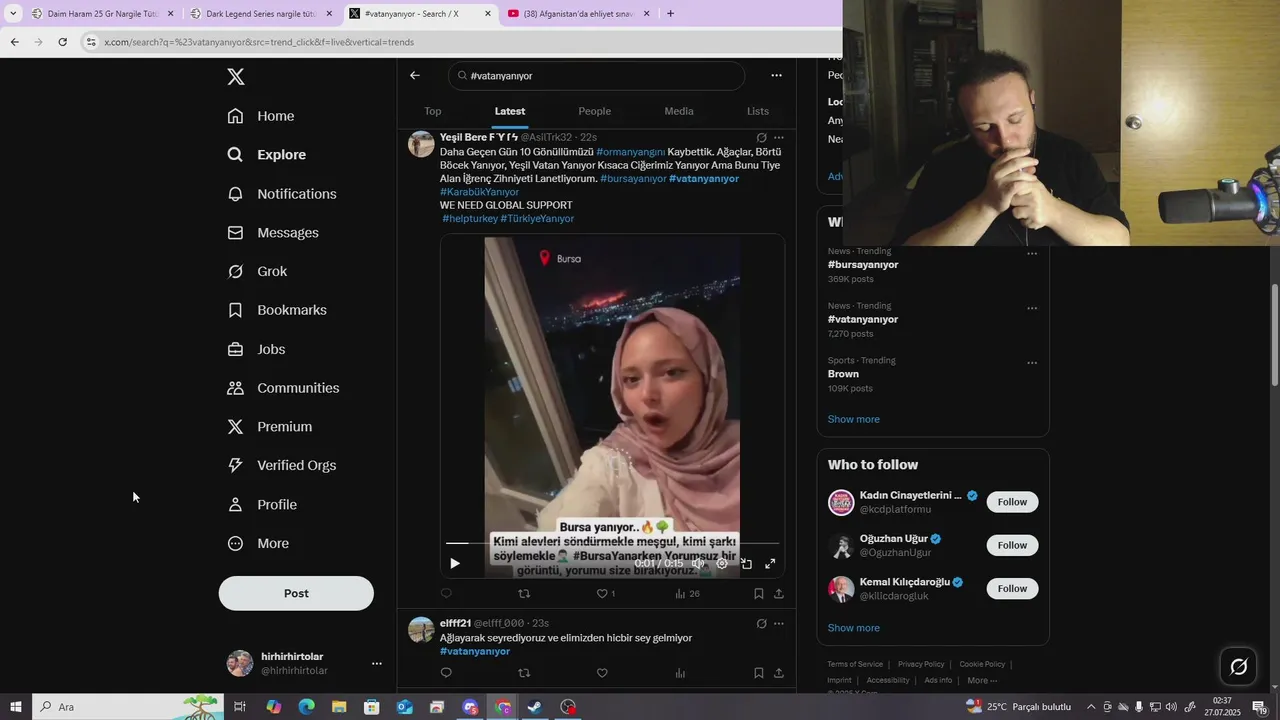Image resolution: width=1280 pixels, height=720 pixels.
Task: Switch to the Dark Legend Series tab
Action: [x=261, y=14]
